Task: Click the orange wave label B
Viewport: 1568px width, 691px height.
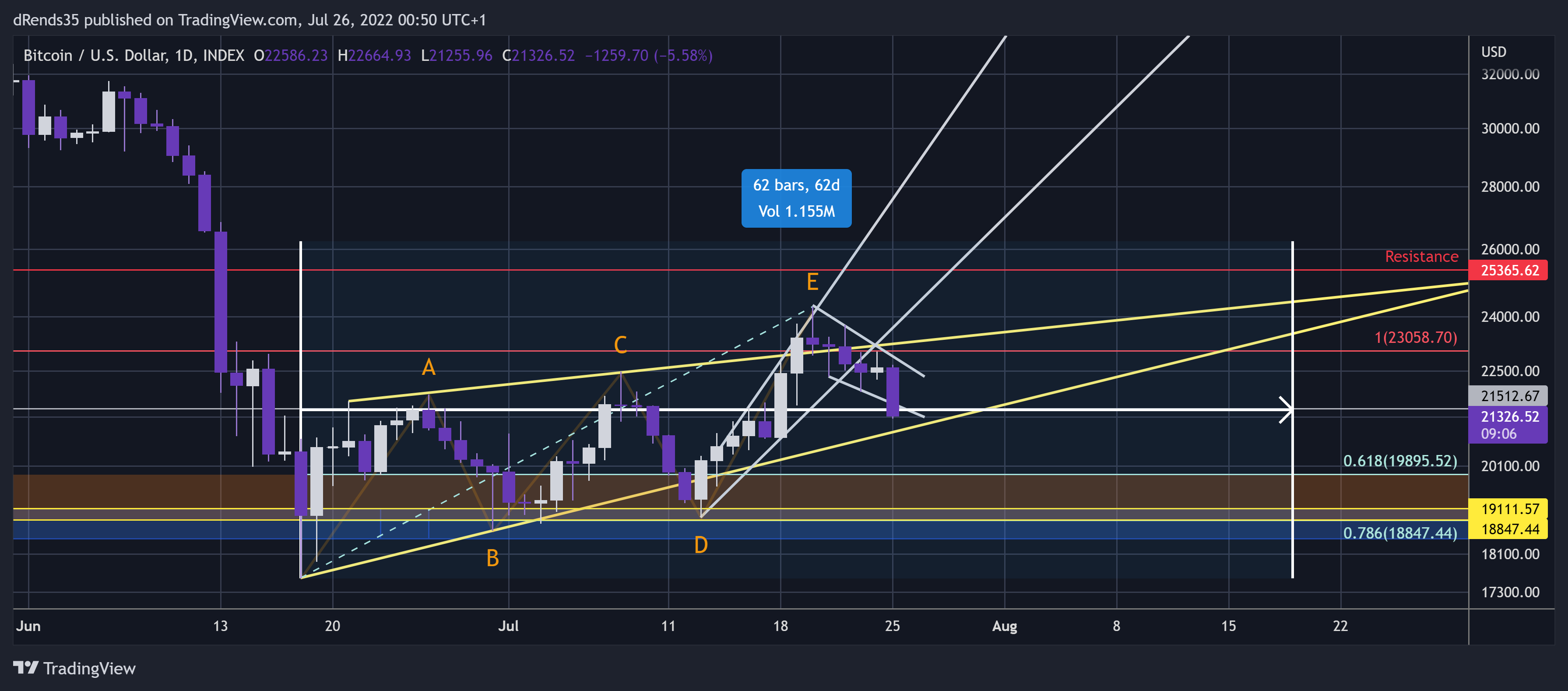Action: point(492,558)
